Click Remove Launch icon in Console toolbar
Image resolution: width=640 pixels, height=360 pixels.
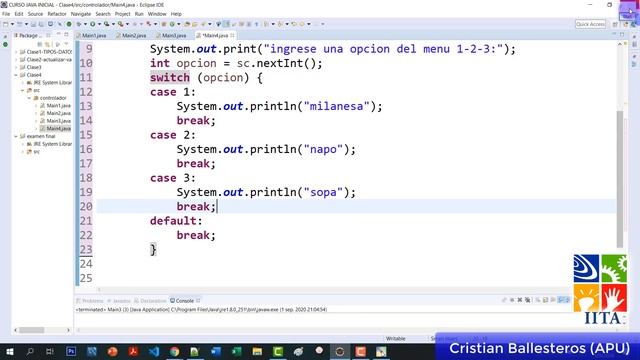(x=520, y=300)
